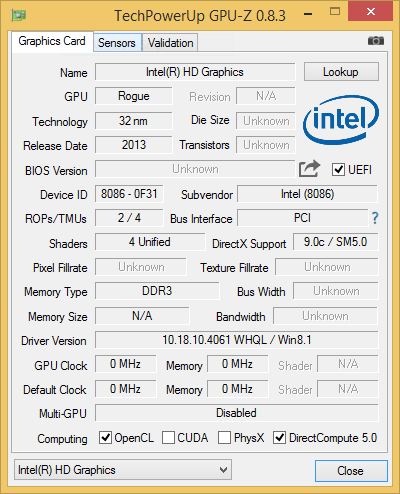
Task: Click Shader N/A field in Default Clock row
Action: click(x=348, y=388)
